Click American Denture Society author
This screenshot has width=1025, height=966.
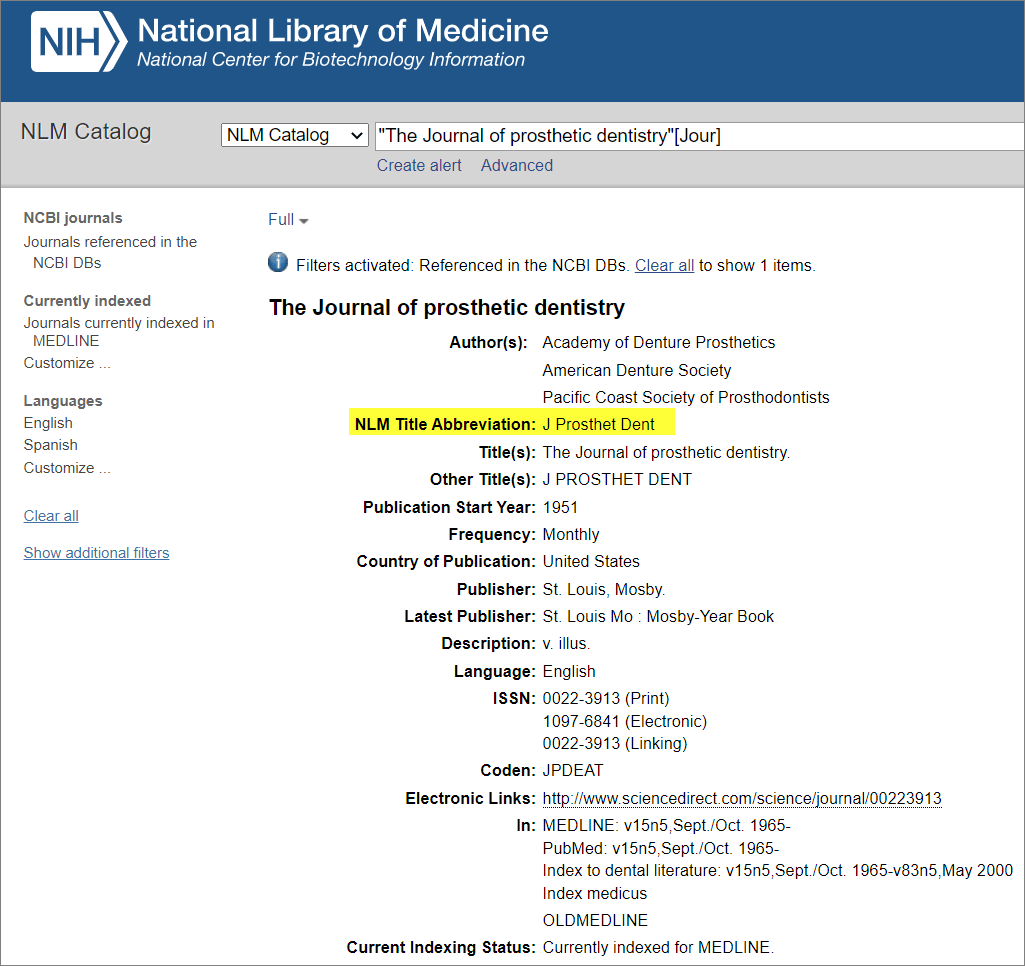(637, 371)
